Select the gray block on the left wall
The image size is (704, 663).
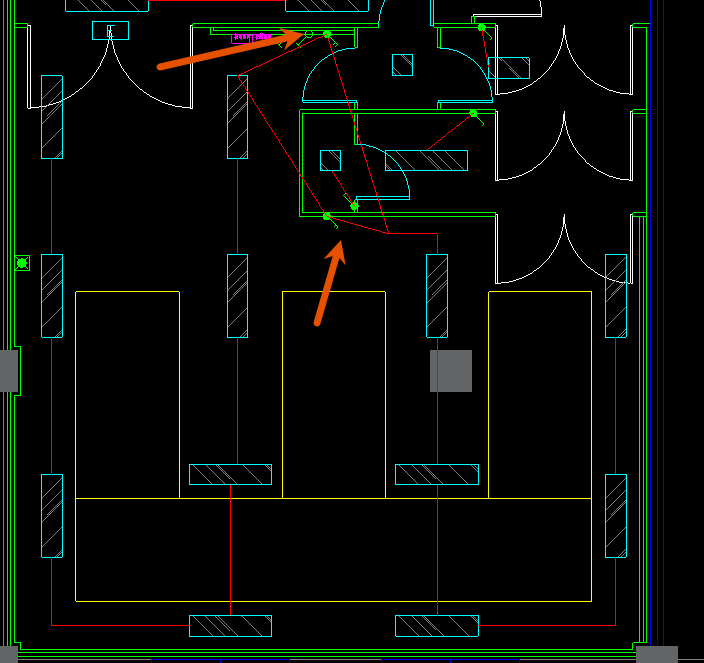click(9, 371)
